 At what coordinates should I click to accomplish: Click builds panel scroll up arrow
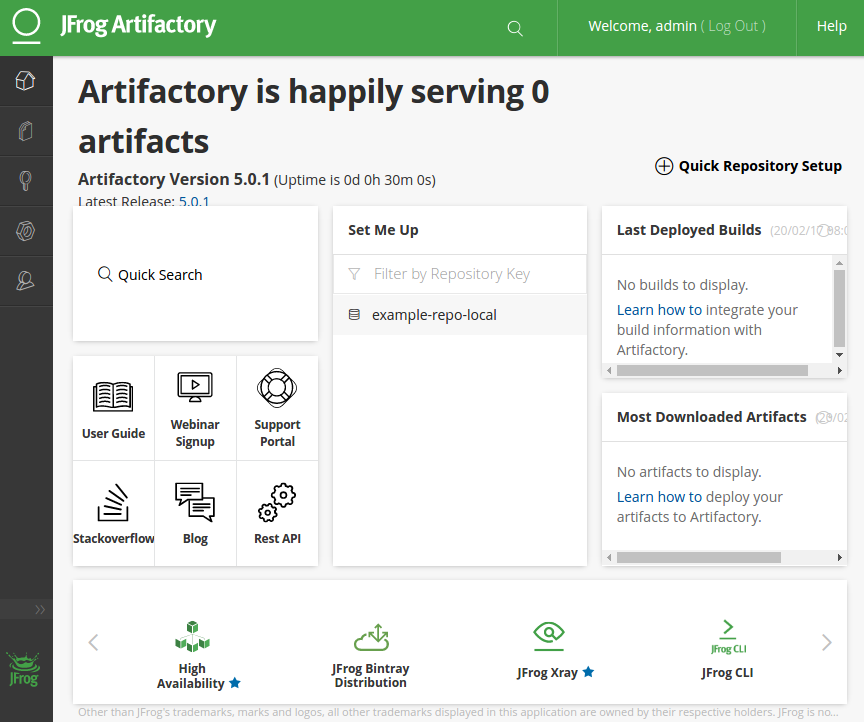pos(839,263)
